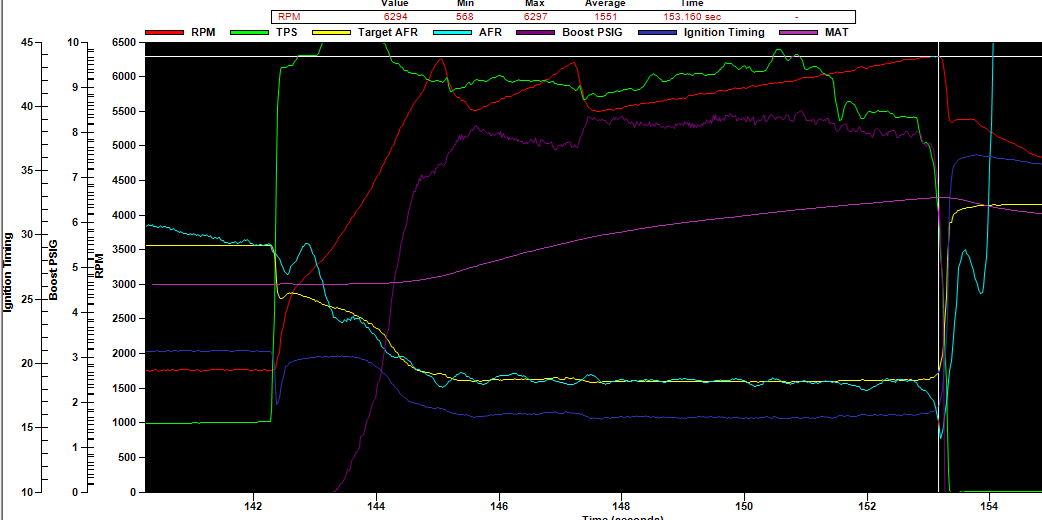1042x520 pixels.
Task: Click the 144 second mark on time axis
Action: pyautogui.click(x=376, y=506)
